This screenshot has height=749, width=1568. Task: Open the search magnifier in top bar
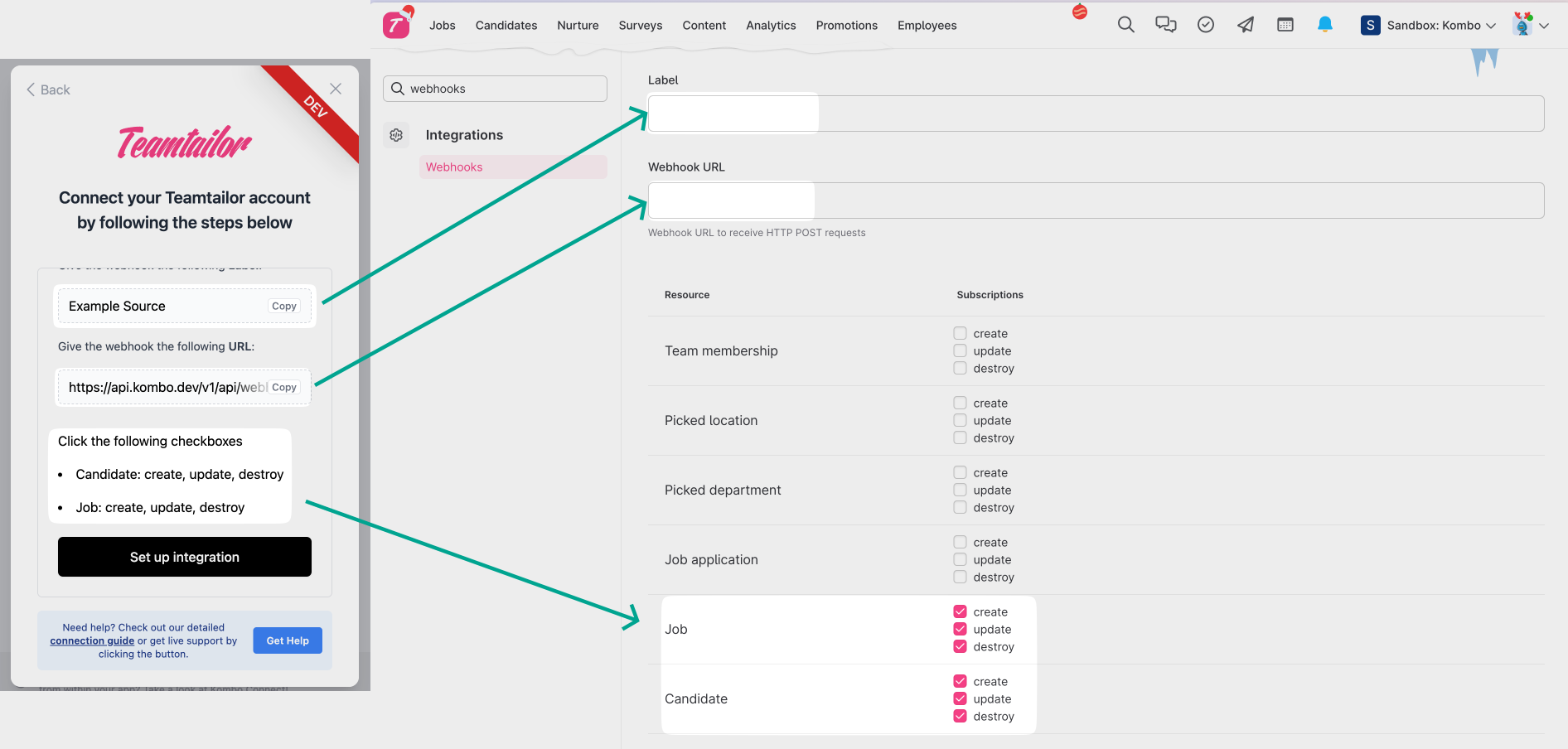coord(1125,25)
